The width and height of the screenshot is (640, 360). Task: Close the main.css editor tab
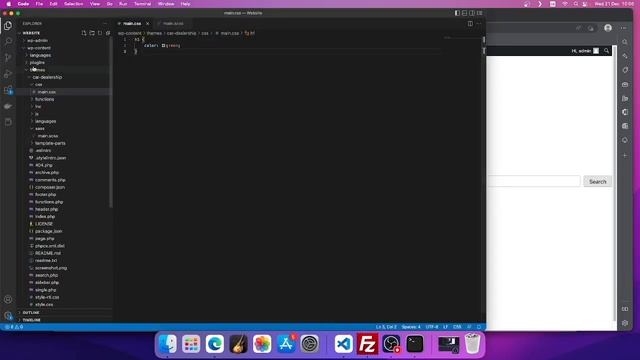click(148, 24)
